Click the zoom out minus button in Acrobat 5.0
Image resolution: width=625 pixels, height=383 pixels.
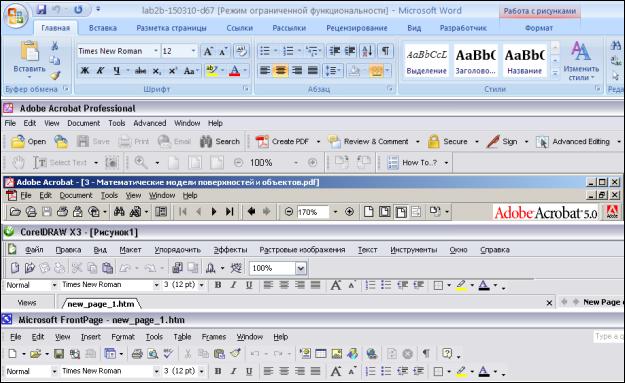click(289, 212)
